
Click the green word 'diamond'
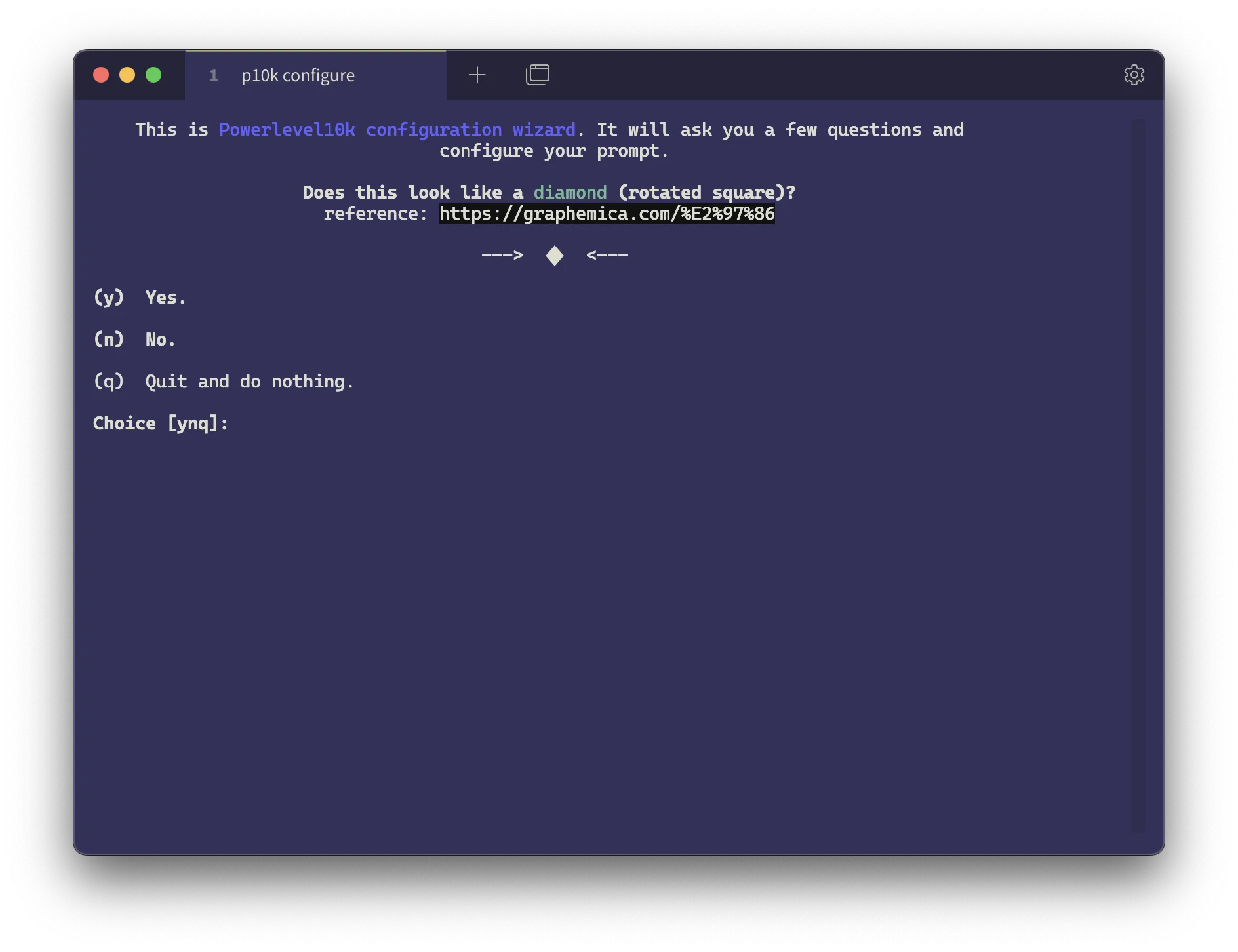(x=570, y=193)
